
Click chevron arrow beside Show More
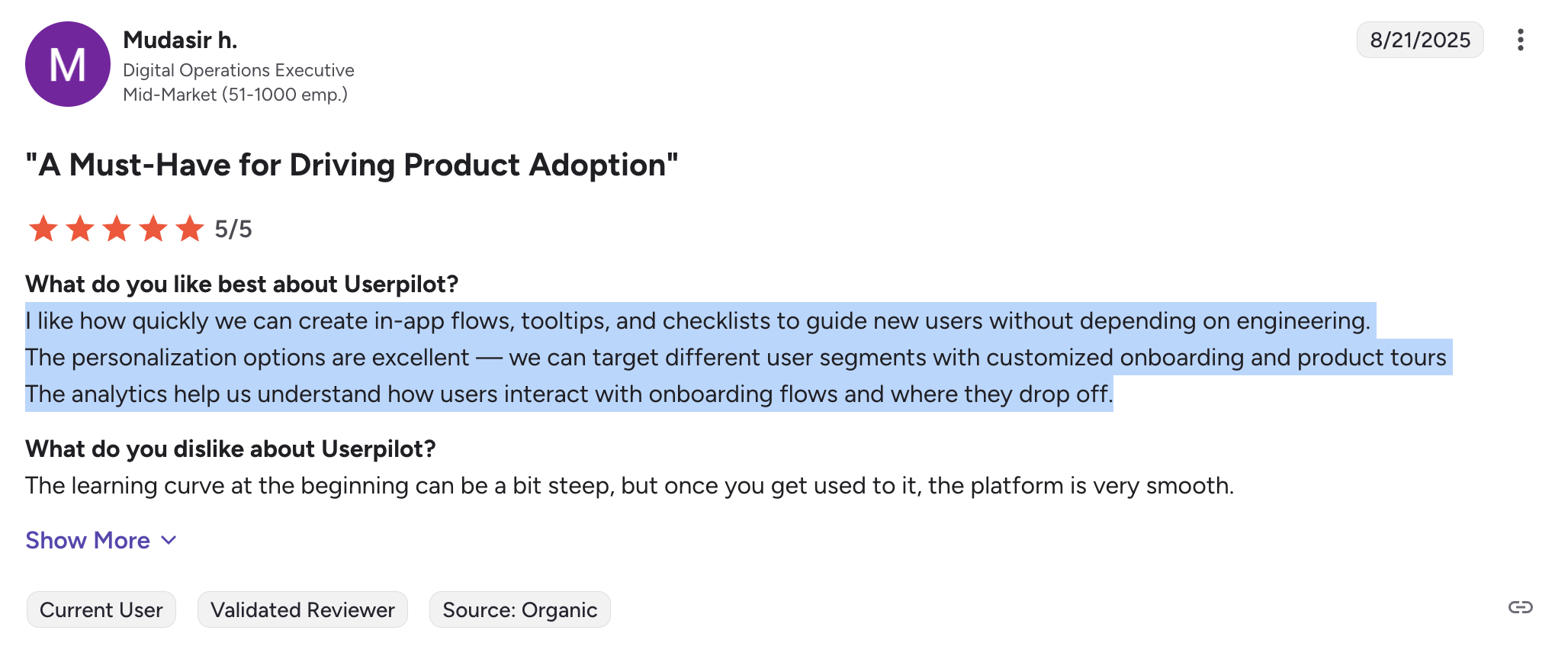(169, 540)
